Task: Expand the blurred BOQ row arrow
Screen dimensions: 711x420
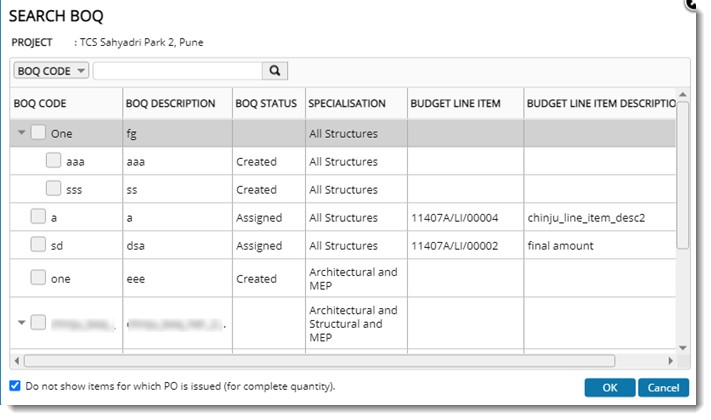Action: coord(20,322)
